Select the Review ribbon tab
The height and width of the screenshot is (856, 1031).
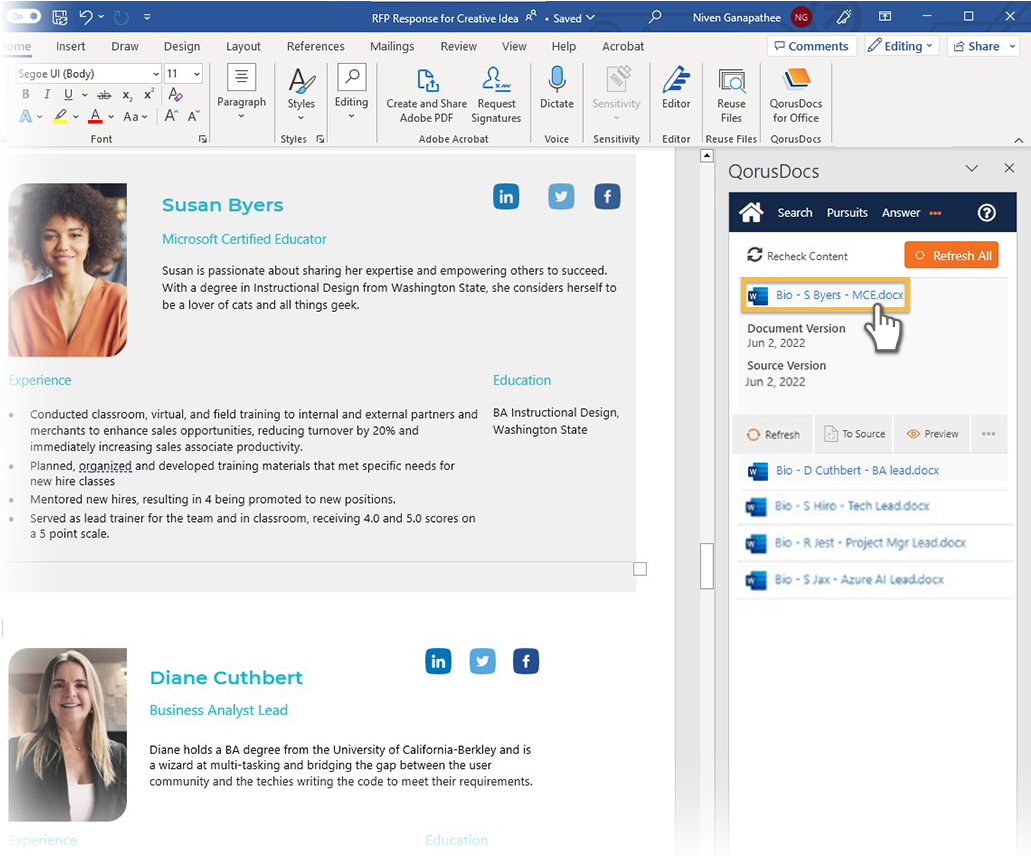pyautogui.click(x=458, y=46)
